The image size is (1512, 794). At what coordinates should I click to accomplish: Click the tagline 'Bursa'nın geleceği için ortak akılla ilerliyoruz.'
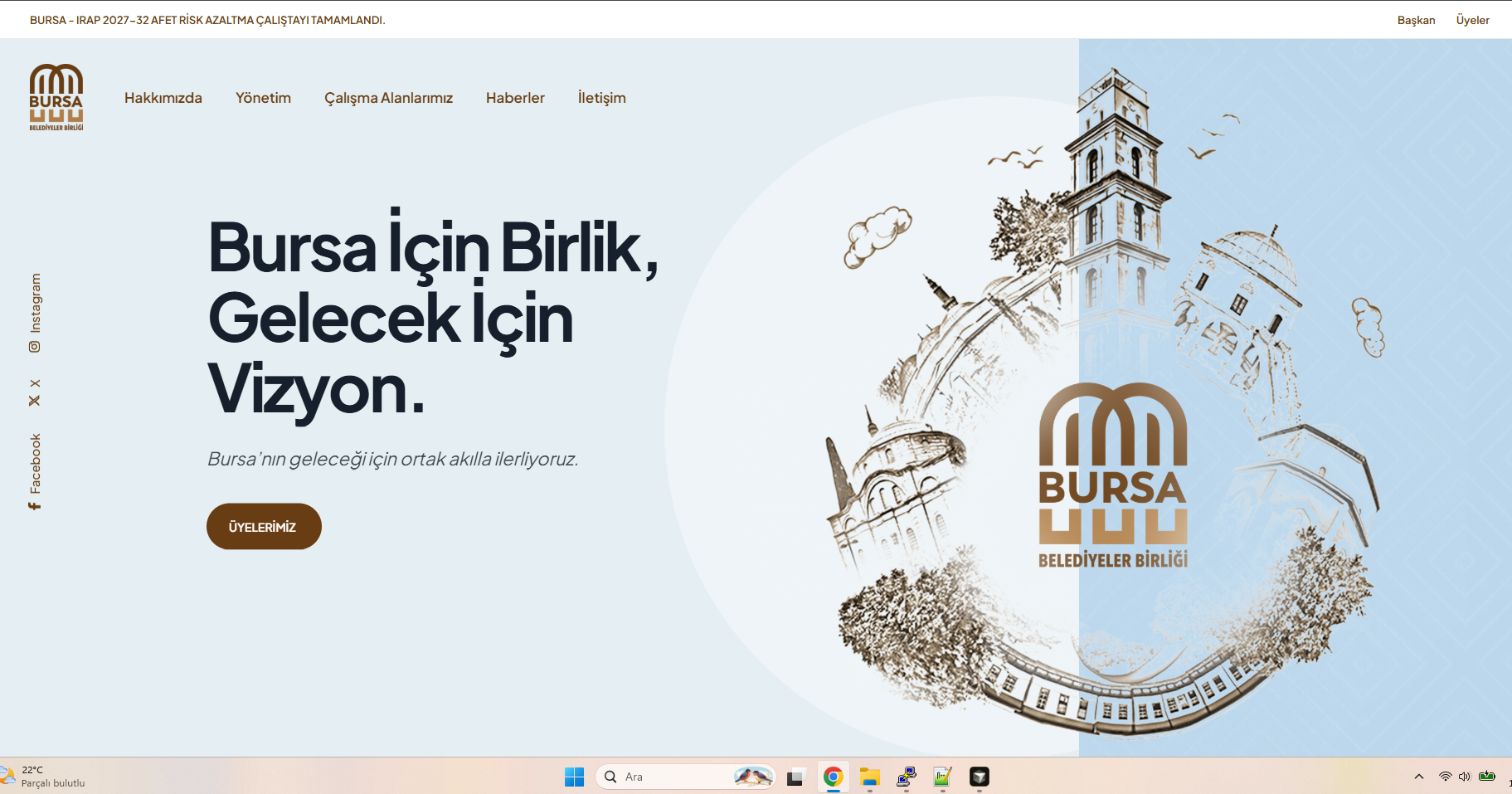point(392,459)
